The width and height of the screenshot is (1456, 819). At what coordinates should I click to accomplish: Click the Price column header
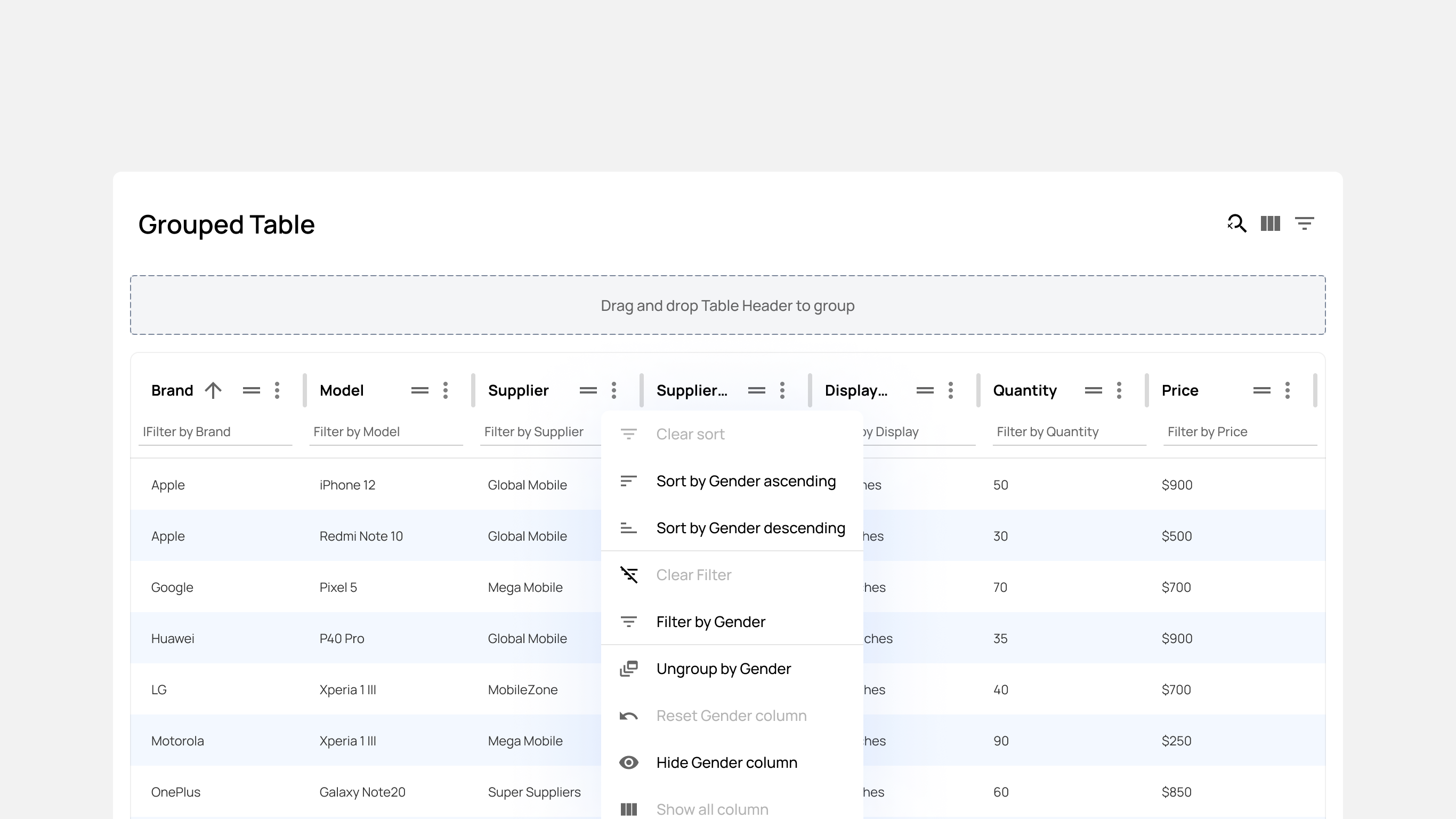(1179, 390)
